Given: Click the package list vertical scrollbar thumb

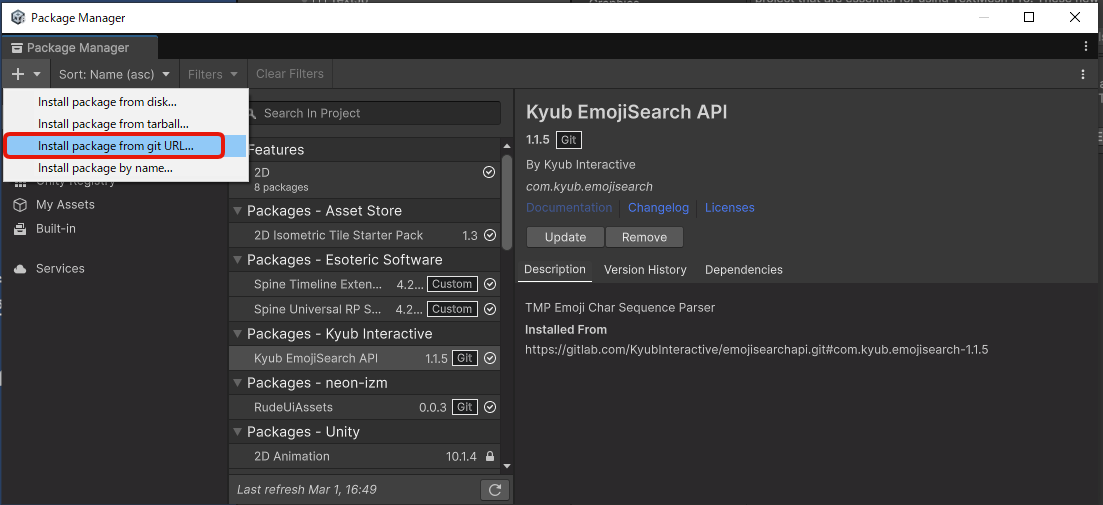Looking at the screenshot, I should pos(506,203).
